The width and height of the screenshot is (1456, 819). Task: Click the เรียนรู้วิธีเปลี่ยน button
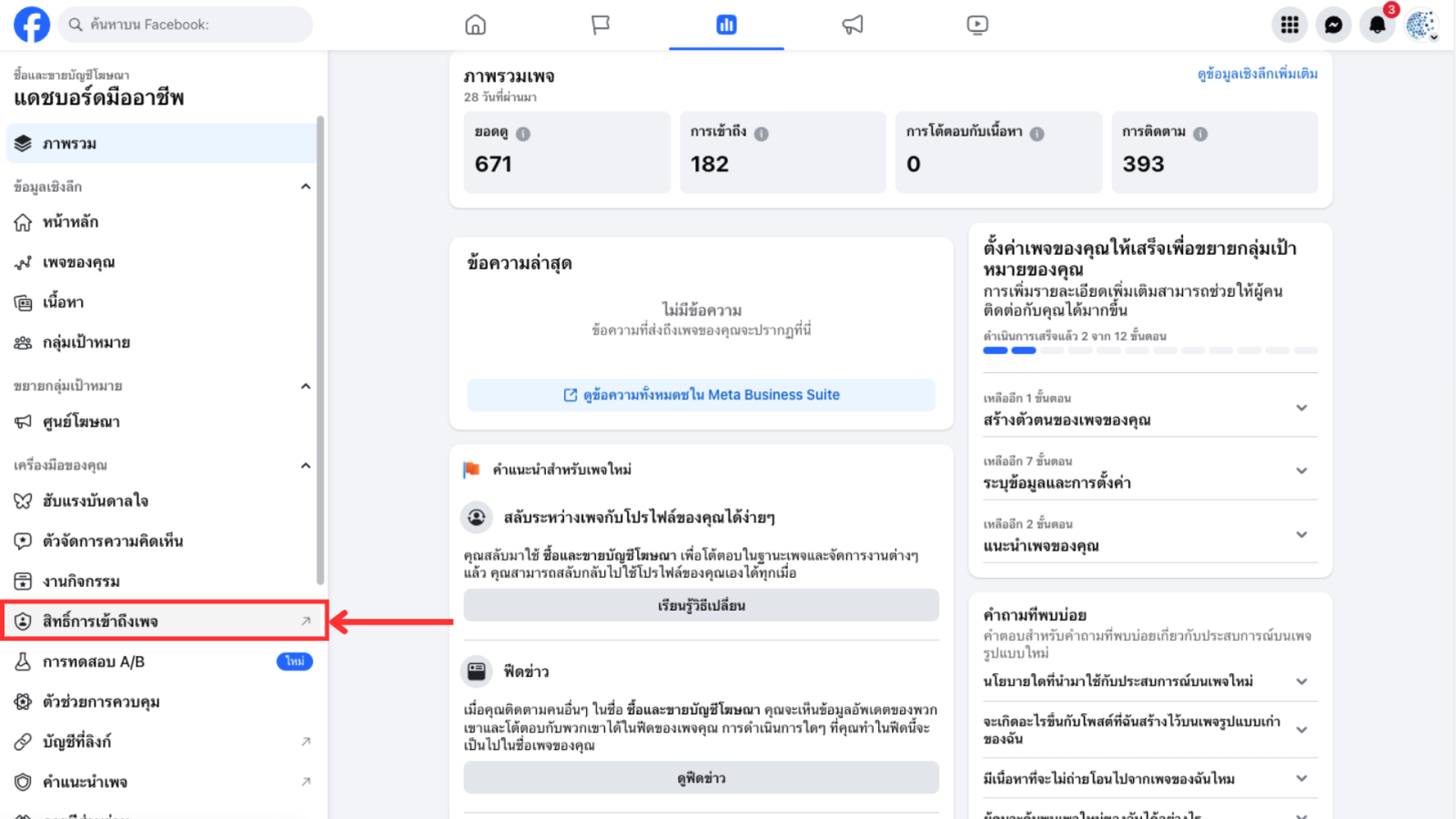click(701, 605)
